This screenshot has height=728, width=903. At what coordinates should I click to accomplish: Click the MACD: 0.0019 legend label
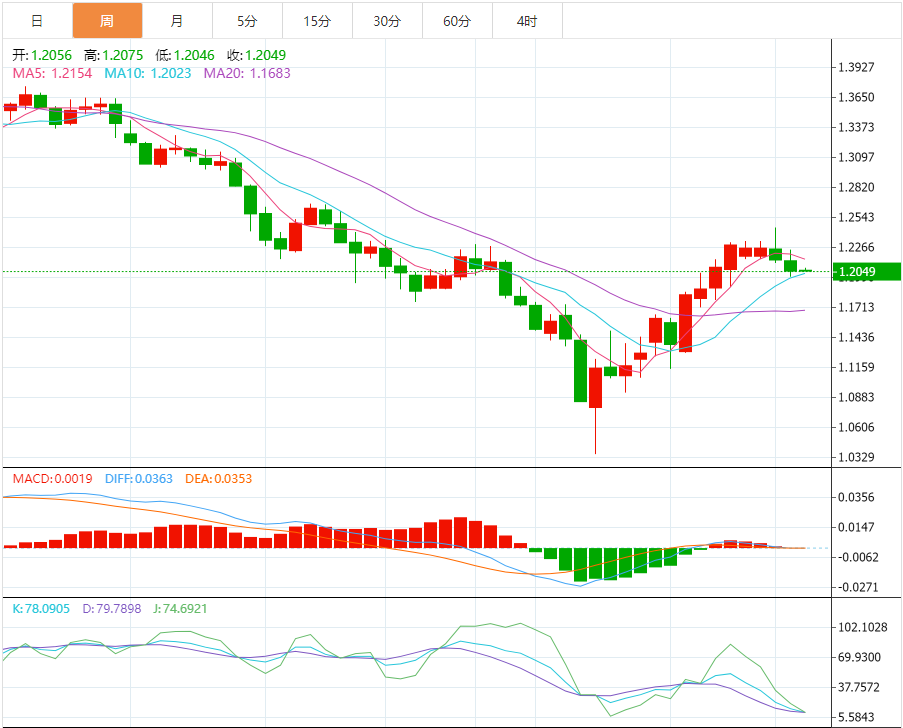click(52, 479)
